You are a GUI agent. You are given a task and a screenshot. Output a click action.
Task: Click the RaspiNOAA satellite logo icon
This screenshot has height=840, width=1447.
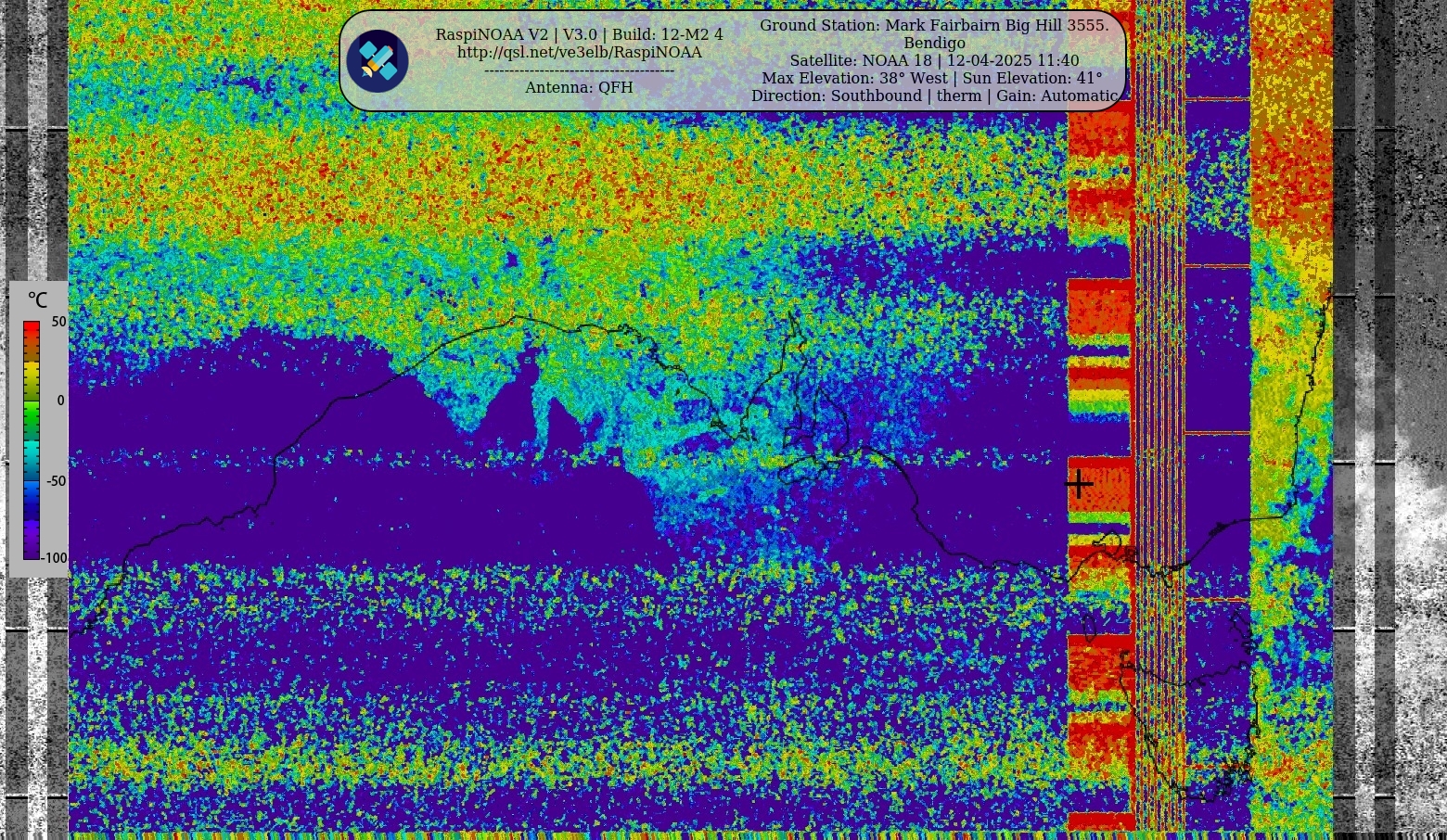378,61
